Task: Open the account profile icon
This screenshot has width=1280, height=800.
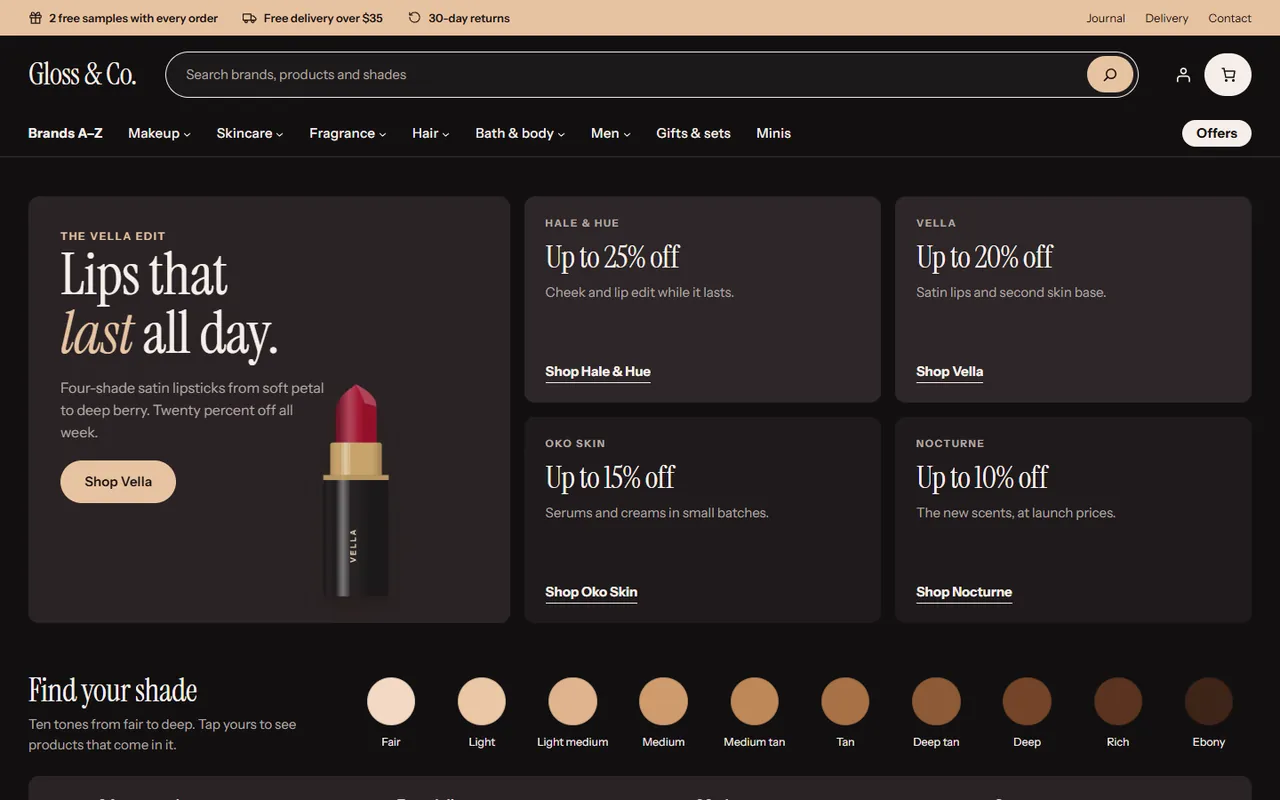Action: coord(1183,74)
